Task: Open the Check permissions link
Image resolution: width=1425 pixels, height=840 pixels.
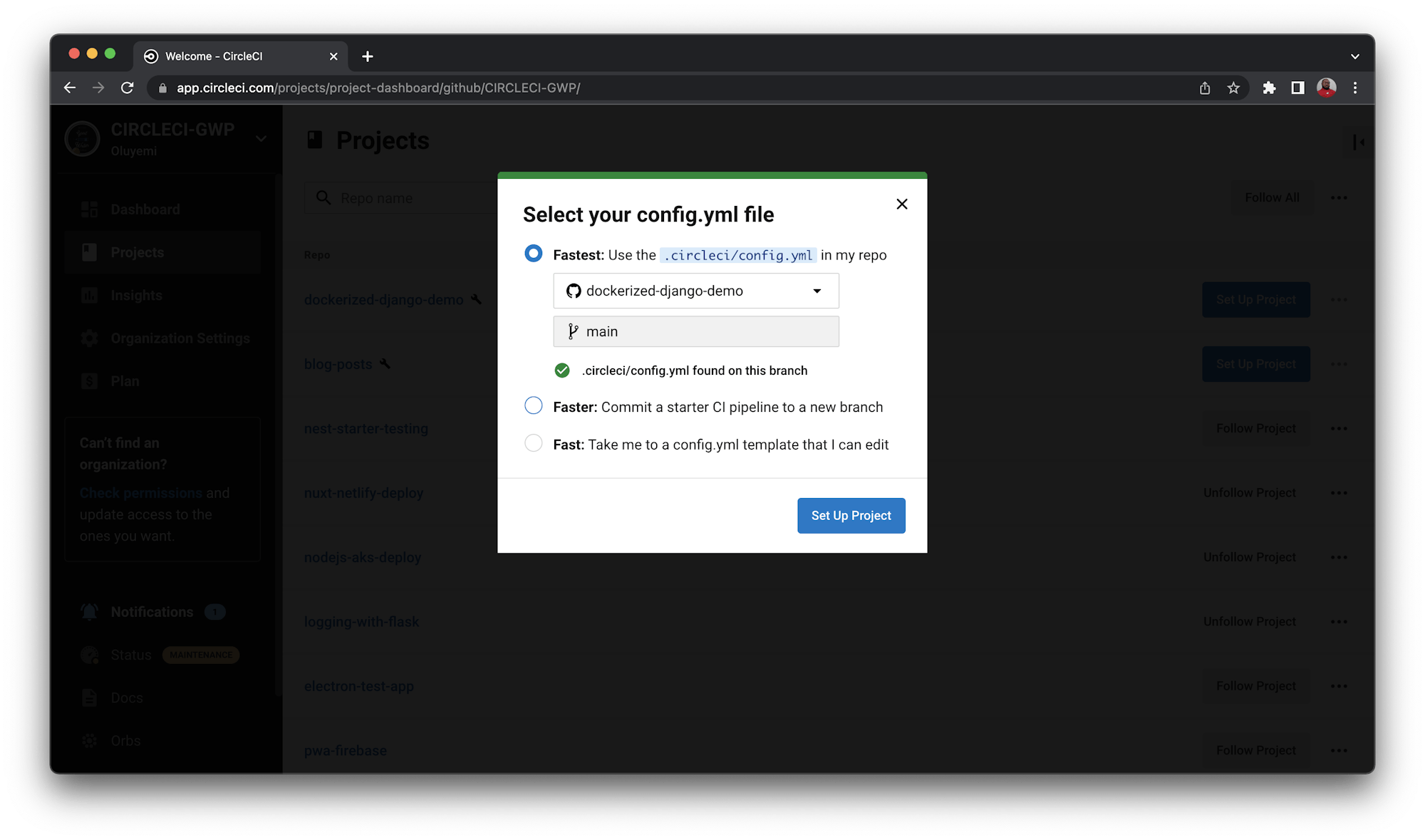Action: click(140, 492)
